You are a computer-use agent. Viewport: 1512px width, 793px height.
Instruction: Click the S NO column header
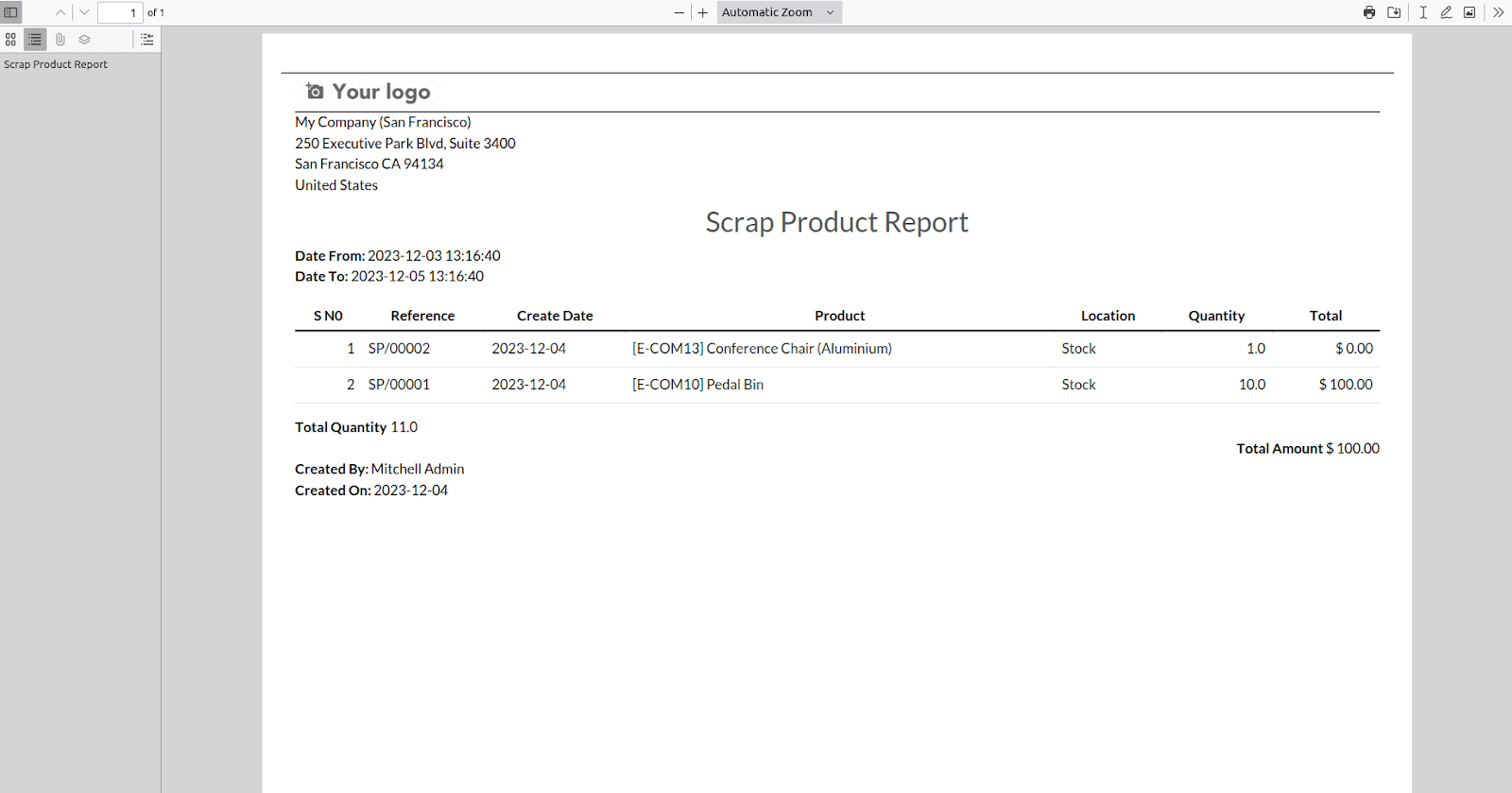[328, 316]
